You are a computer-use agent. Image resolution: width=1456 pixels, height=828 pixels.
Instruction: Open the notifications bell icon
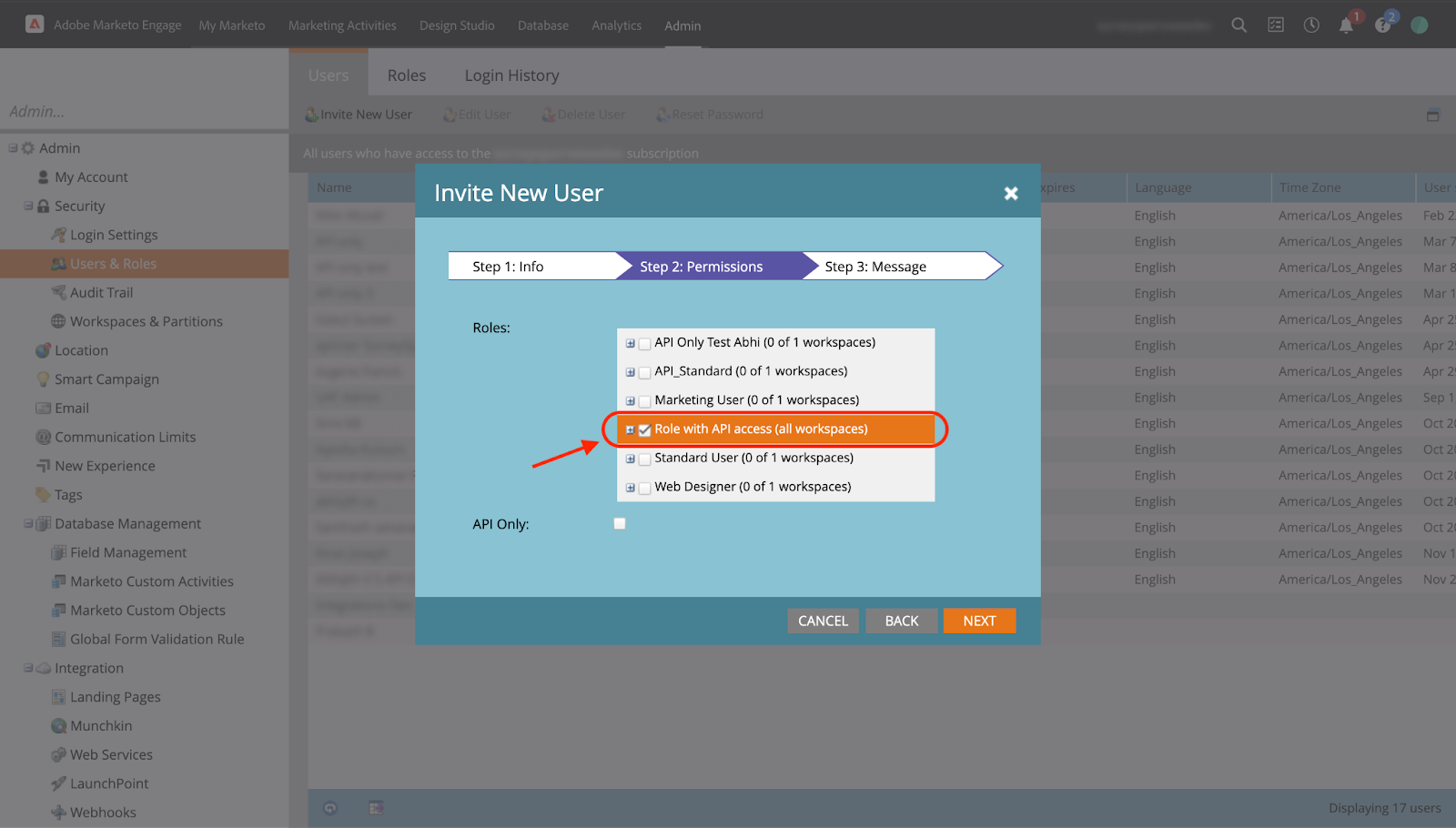(x=1346, y=25)
